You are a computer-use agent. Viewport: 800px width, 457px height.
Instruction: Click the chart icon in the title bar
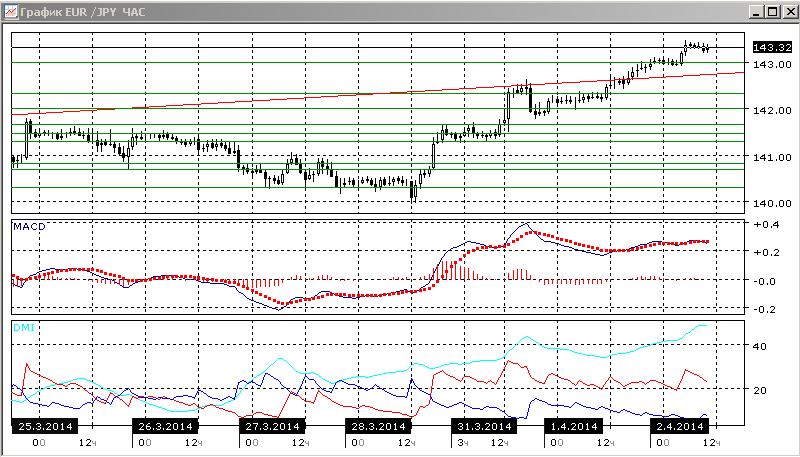(x=11, y=11)
